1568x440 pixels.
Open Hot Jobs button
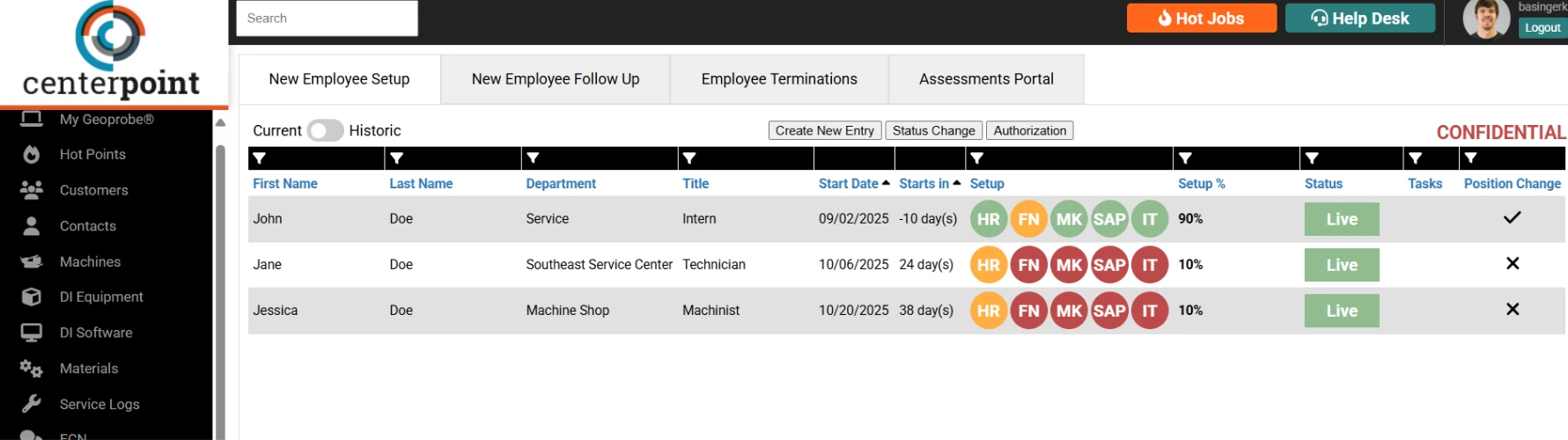(x=1202, y=18)
